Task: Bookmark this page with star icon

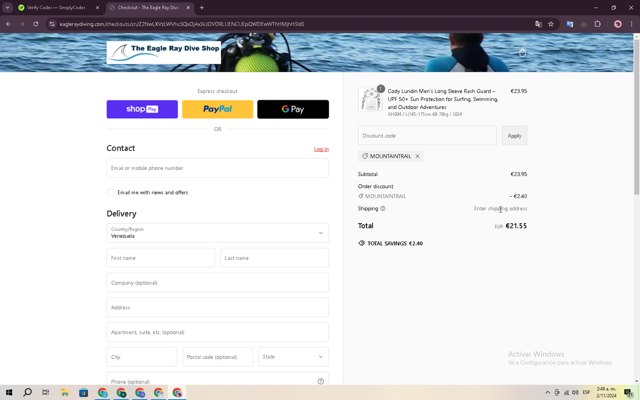Action: tap(551, 24)
